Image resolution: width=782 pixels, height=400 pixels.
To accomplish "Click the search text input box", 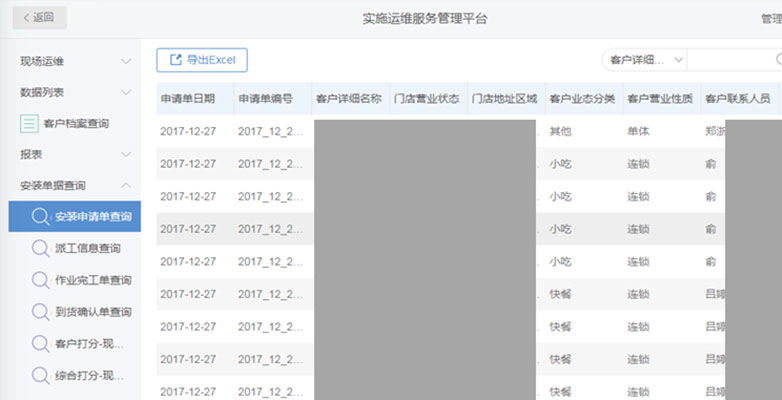I will [735, 60].
